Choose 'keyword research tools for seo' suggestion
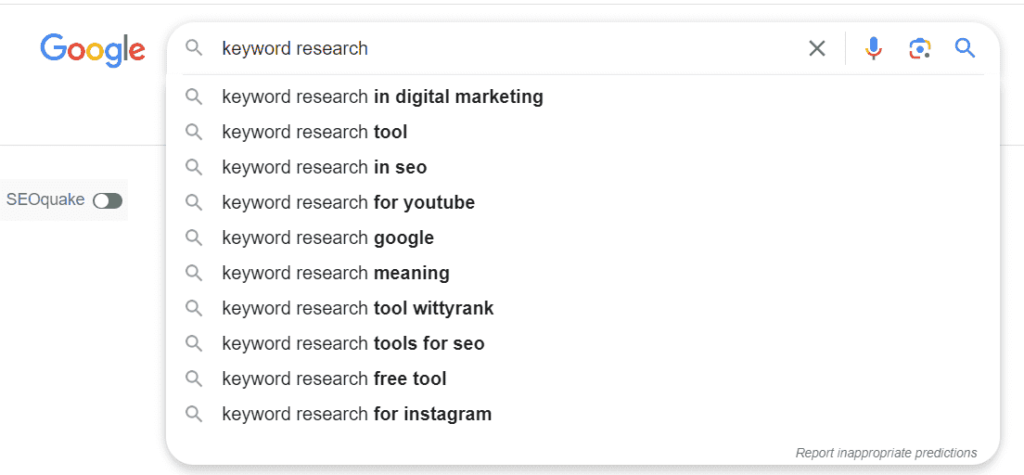Image resolution: width=1024 pixels, height=475 pixels. tap(583, 343)
